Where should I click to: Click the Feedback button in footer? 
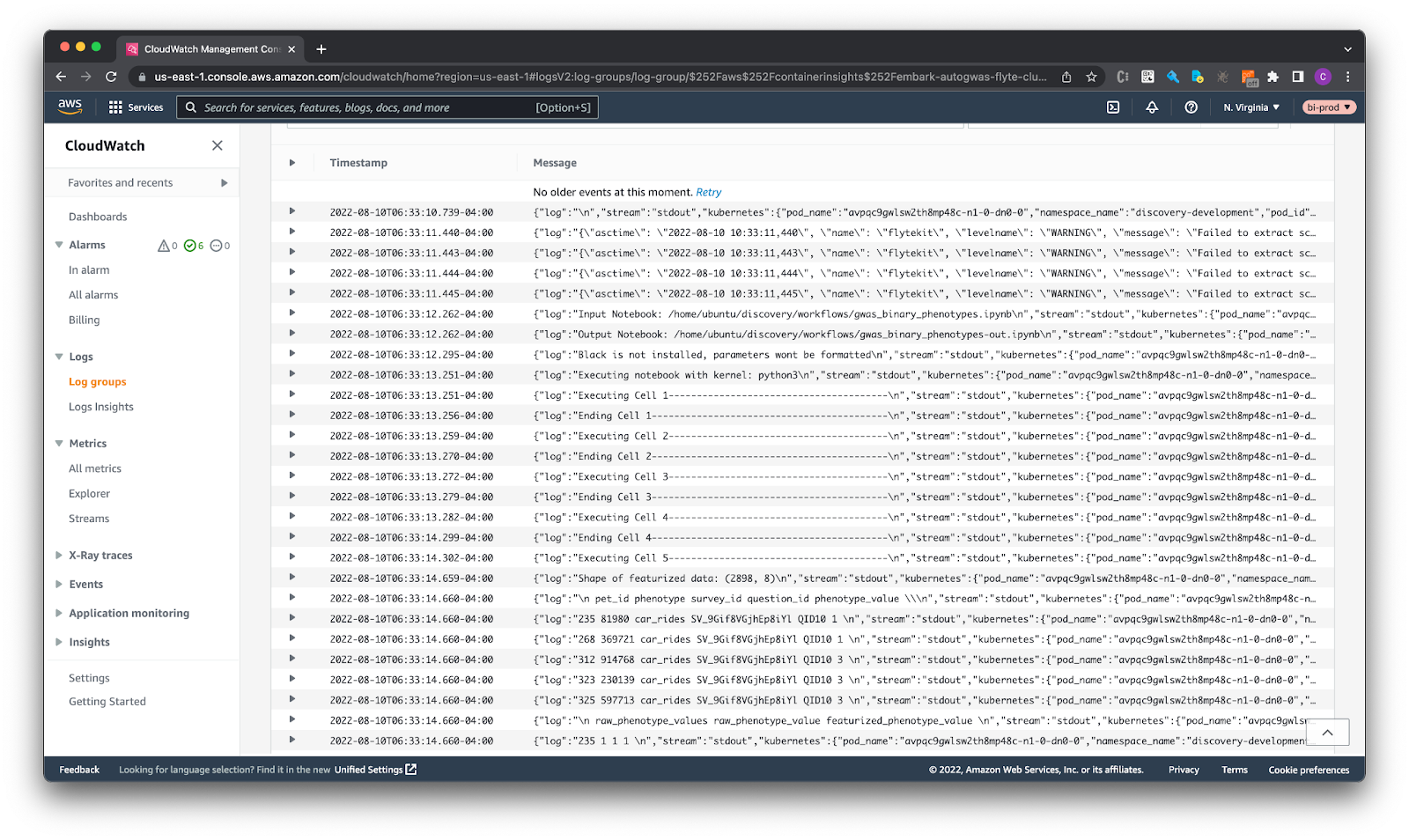tap(79, 770)
